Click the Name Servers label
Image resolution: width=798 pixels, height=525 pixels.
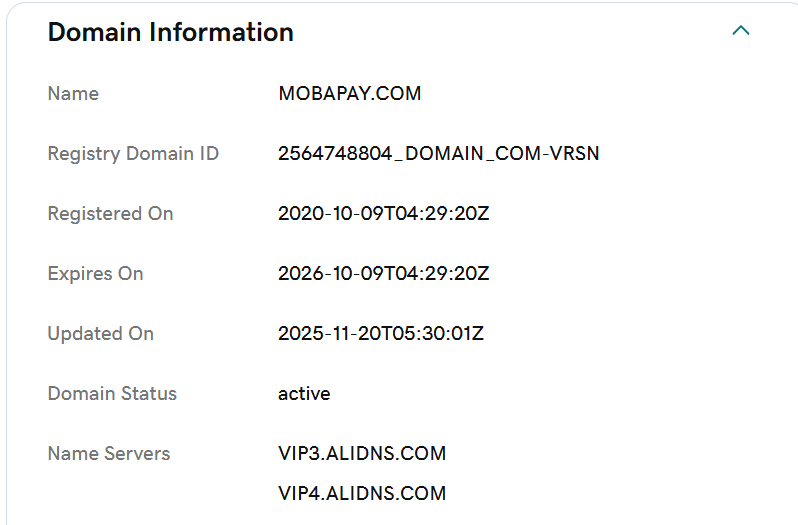pos(109,454)
